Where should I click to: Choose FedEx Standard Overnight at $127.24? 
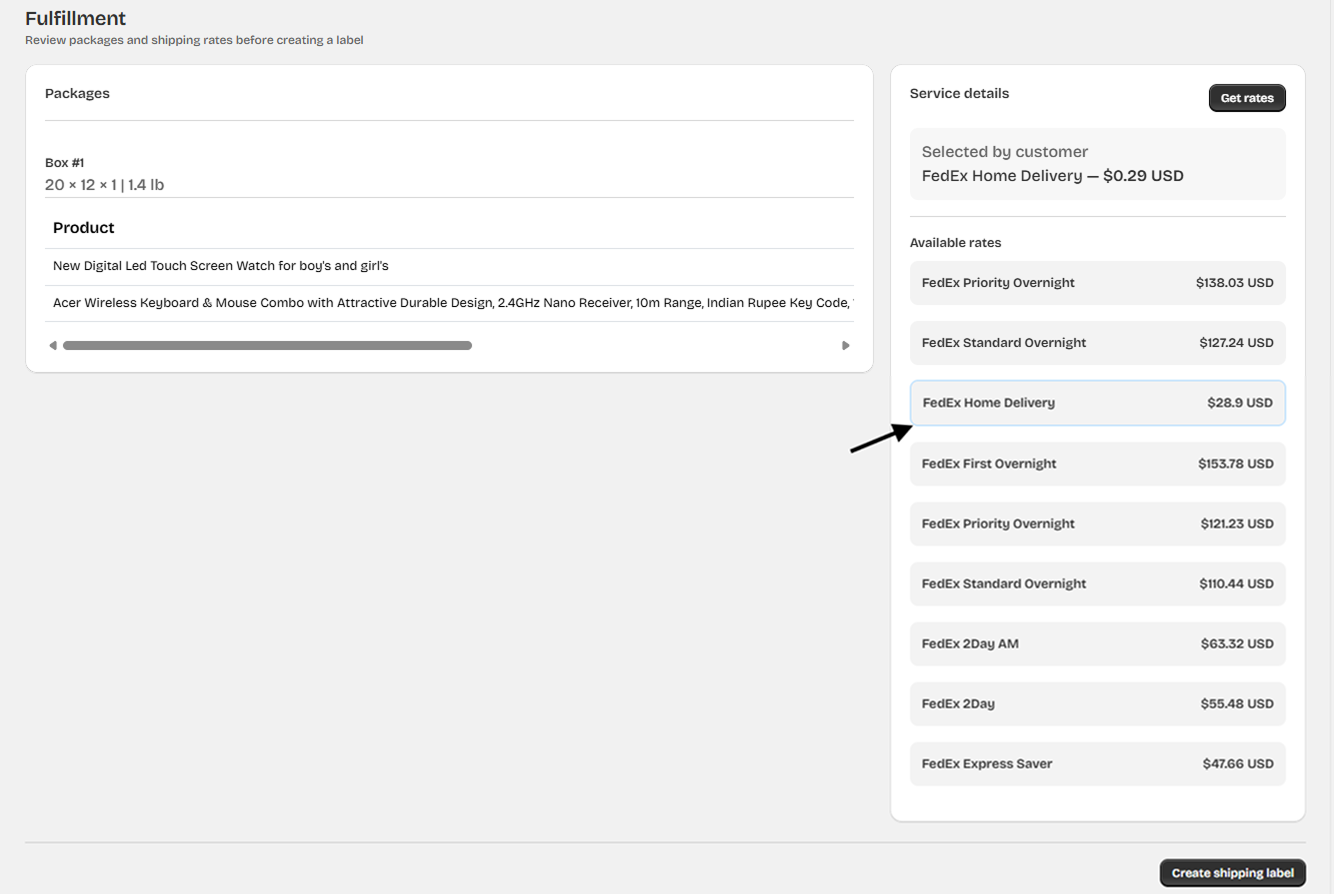1097,343
